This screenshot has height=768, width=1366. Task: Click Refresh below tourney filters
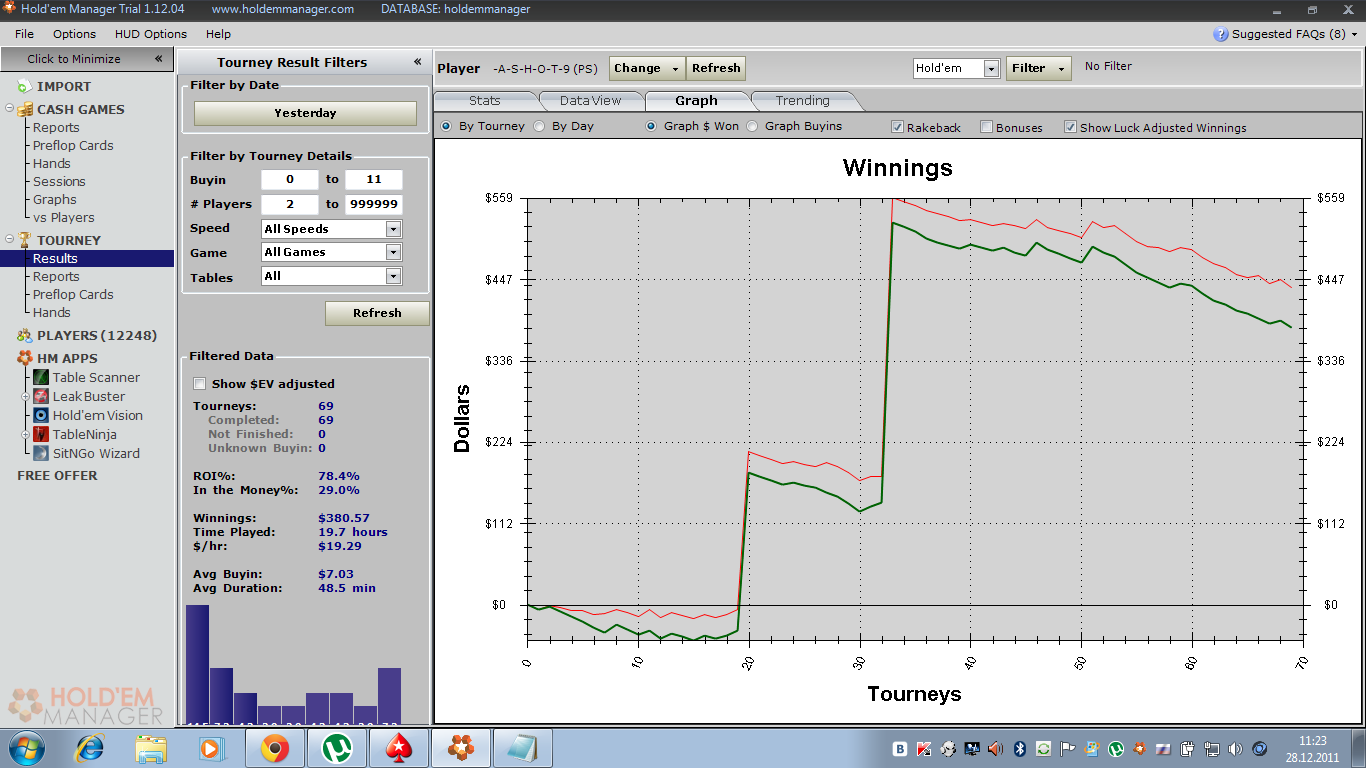click(x=377, y=313)
